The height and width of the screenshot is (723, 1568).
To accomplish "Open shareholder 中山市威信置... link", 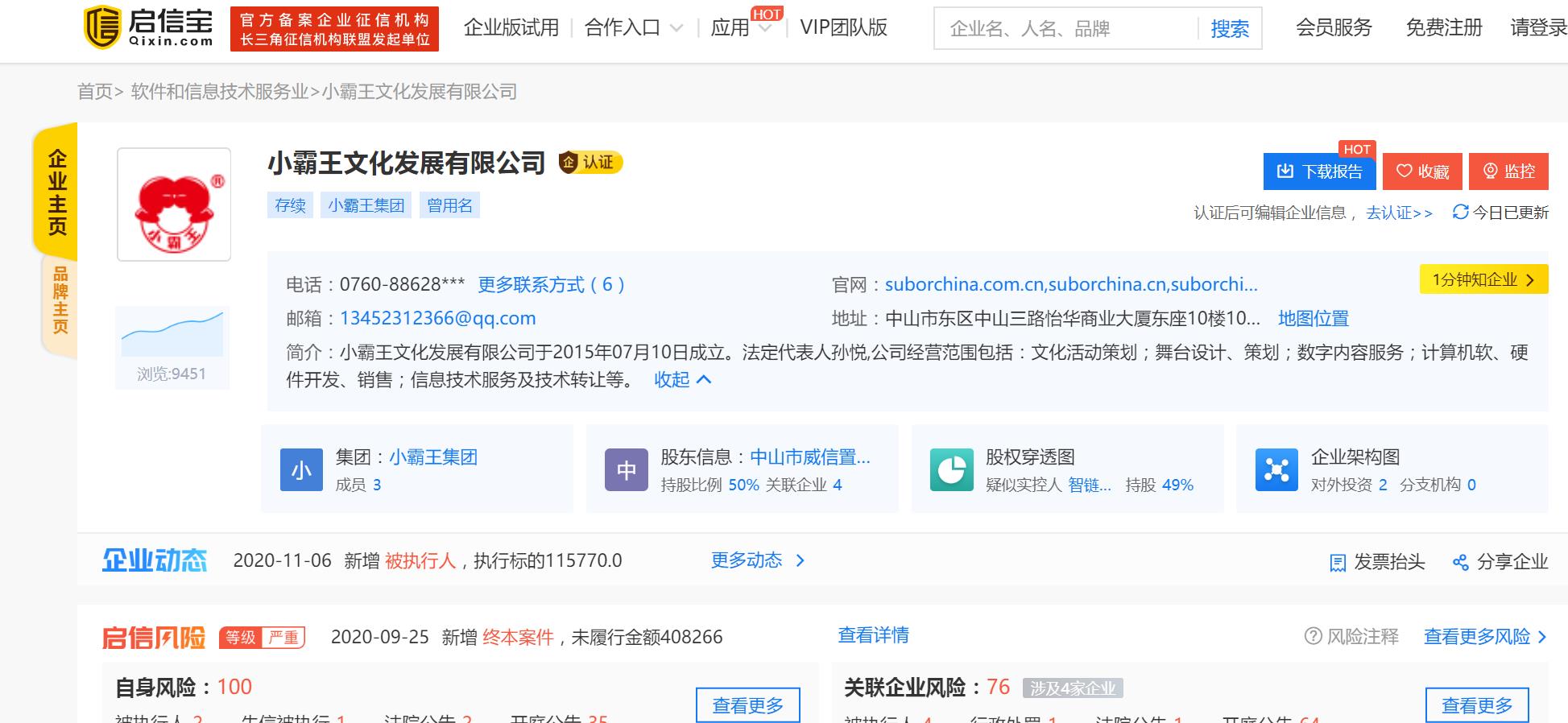I will tap(810, 457).
